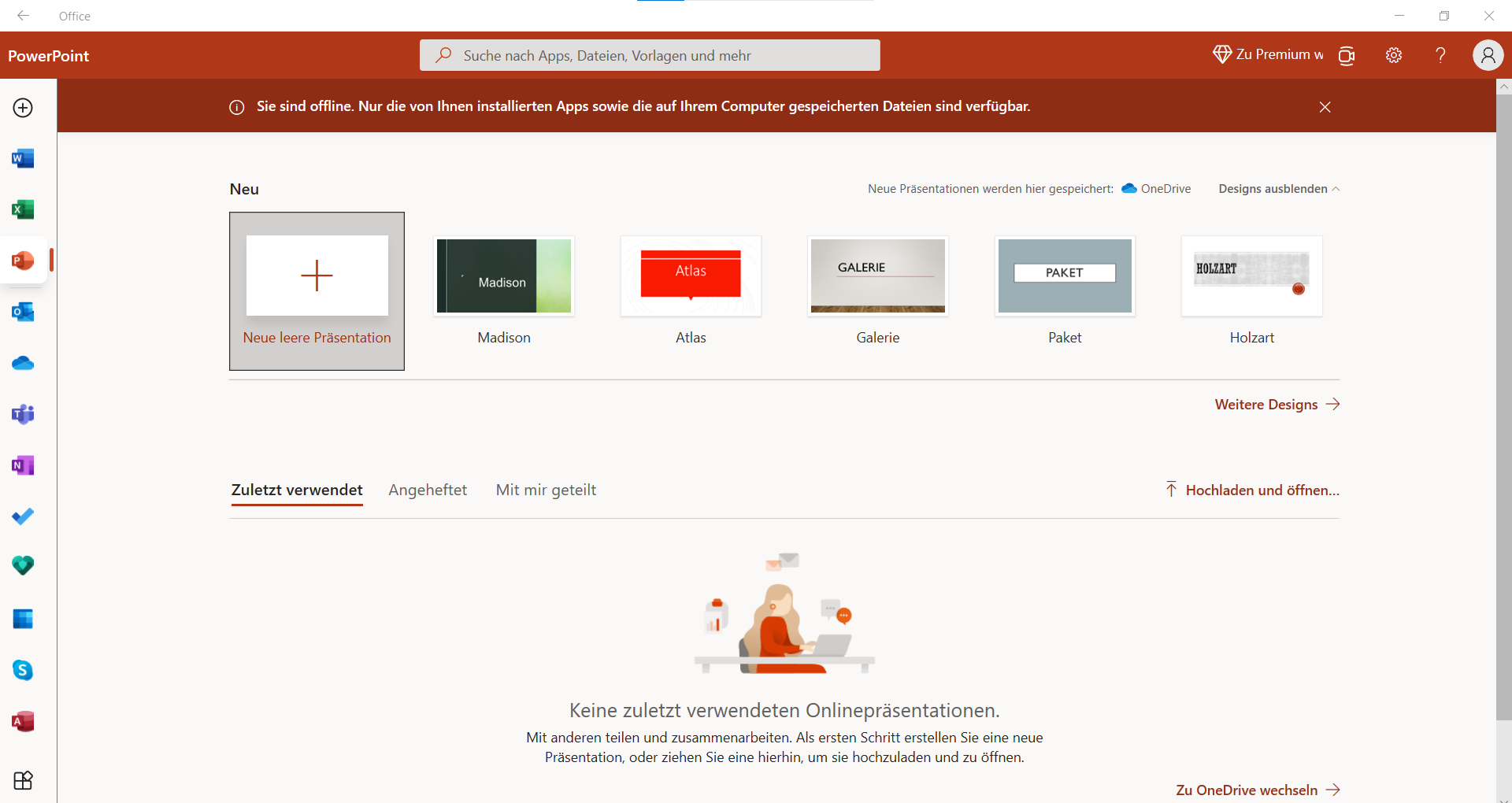Open To Do checkmark icon in sidebar

pyautogui.click(x=23, y=516)
